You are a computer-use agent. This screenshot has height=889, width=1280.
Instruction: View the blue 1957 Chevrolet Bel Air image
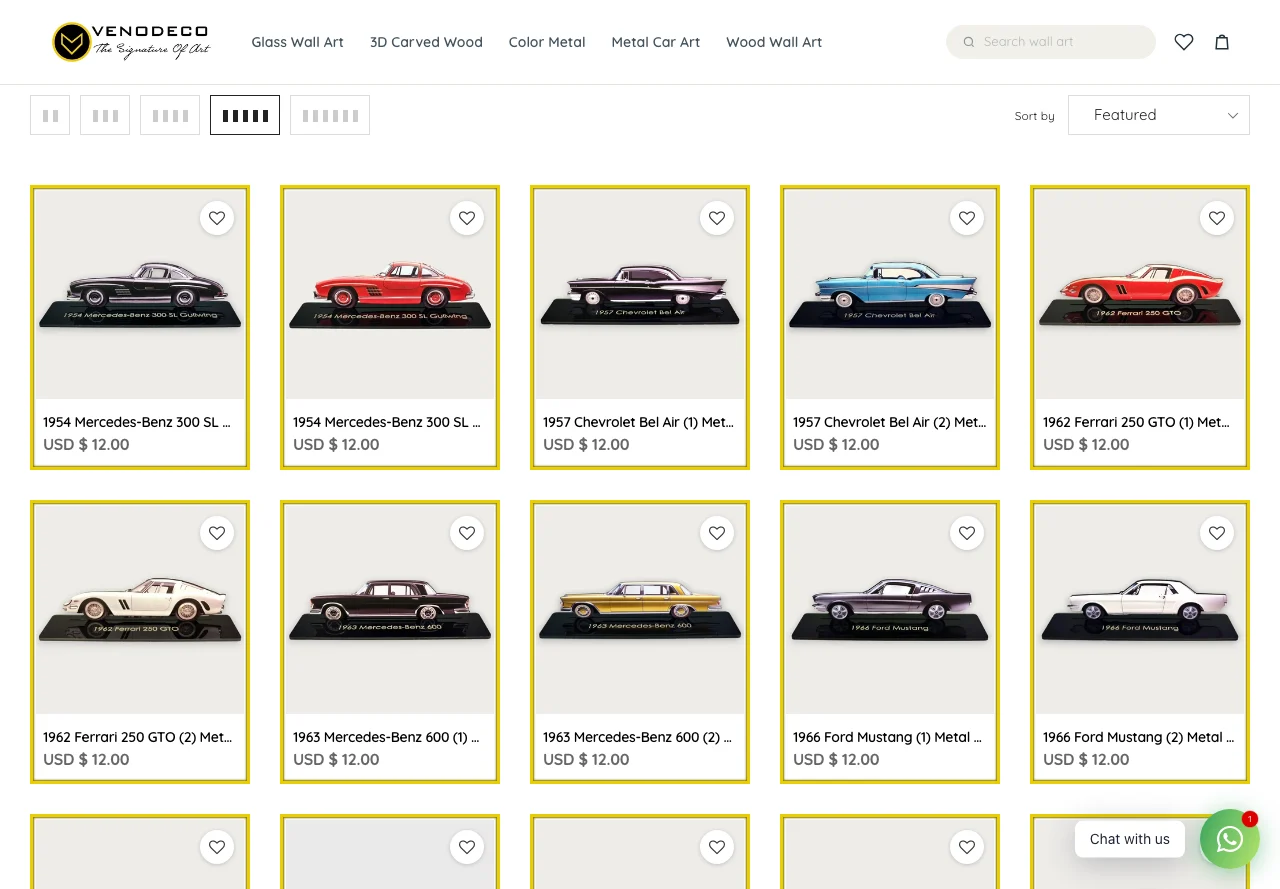890,295
